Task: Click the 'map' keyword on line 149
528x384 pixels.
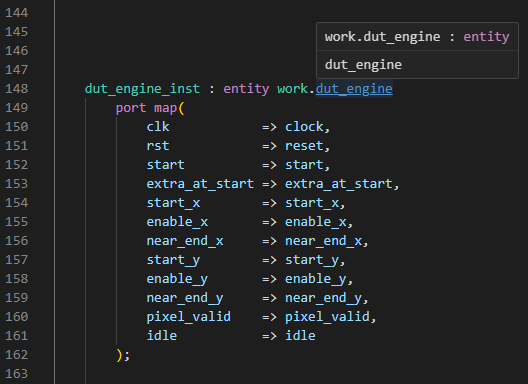Action: coord(165,108)
